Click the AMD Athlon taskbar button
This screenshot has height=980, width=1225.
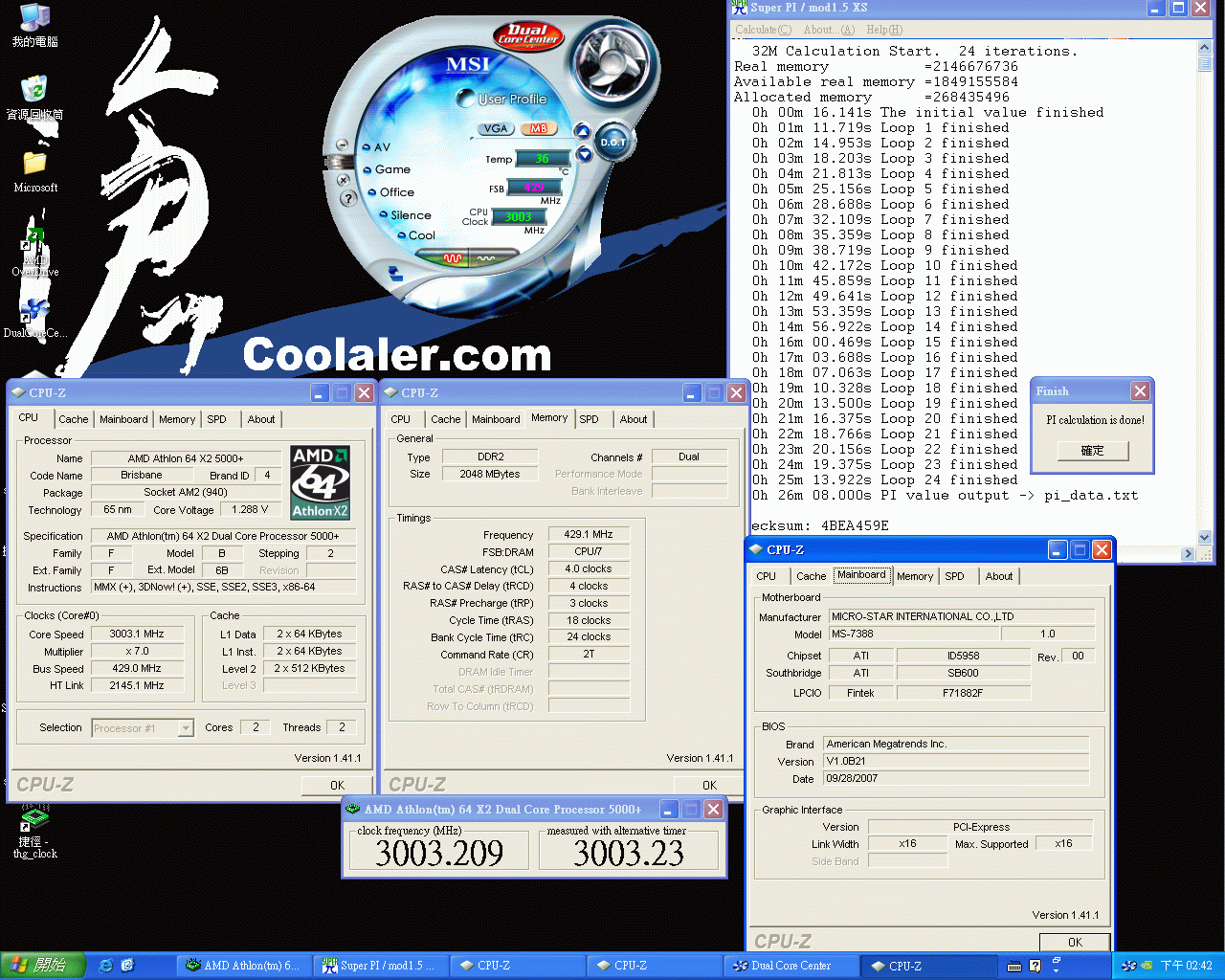tap(244, 966)
